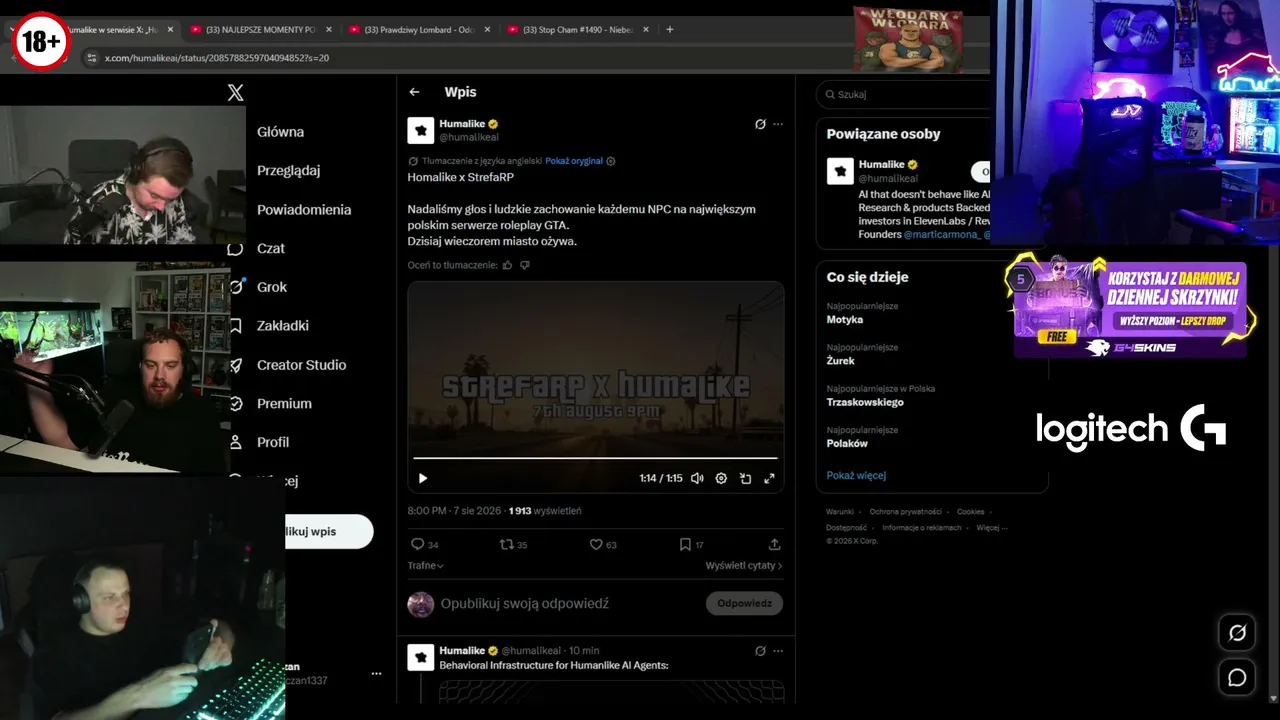Click the reply icon with 34 replies

(418, 544)
